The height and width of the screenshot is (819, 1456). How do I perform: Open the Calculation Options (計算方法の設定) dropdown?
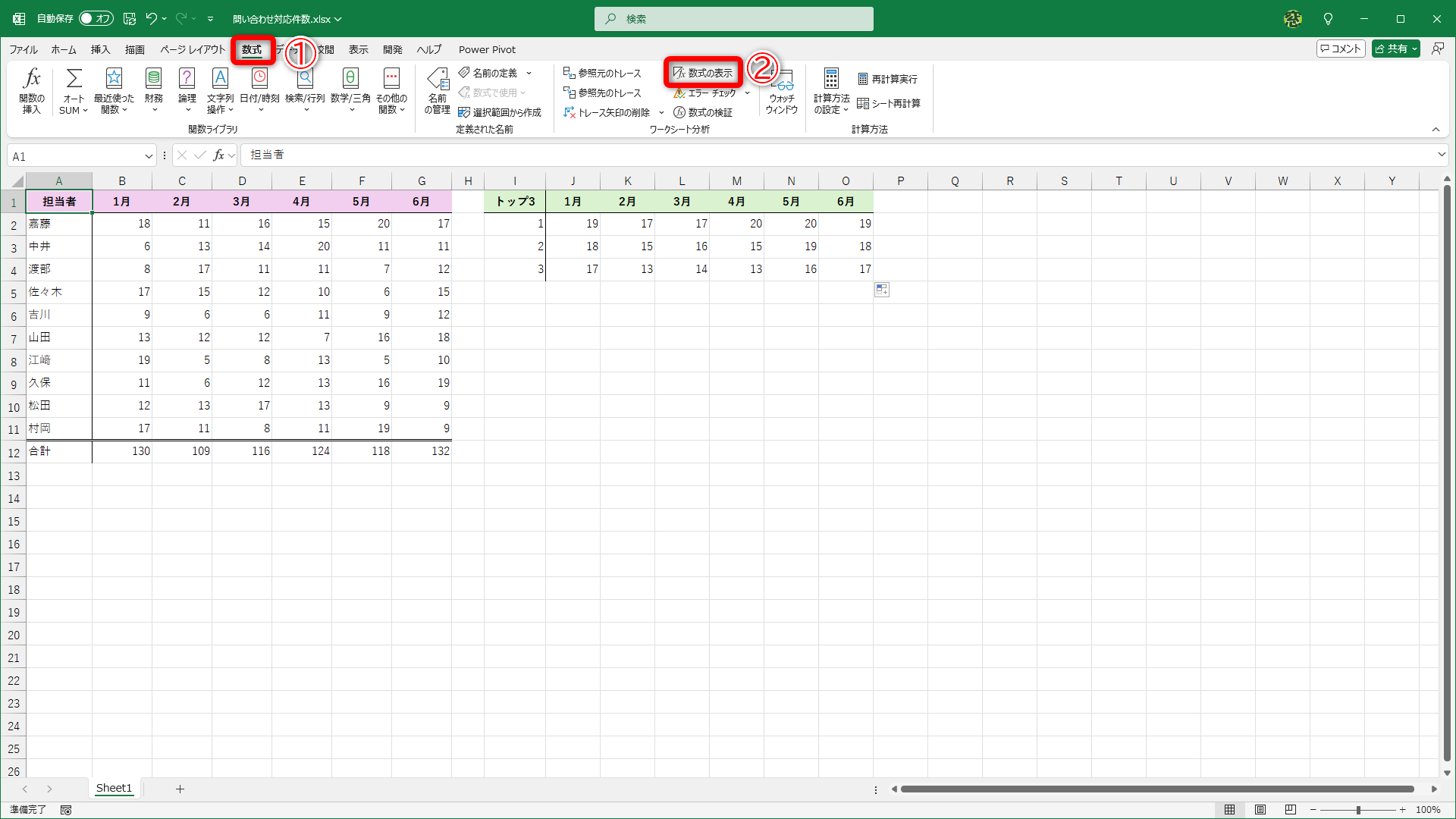pyautogui.click(x=831, y=89)
